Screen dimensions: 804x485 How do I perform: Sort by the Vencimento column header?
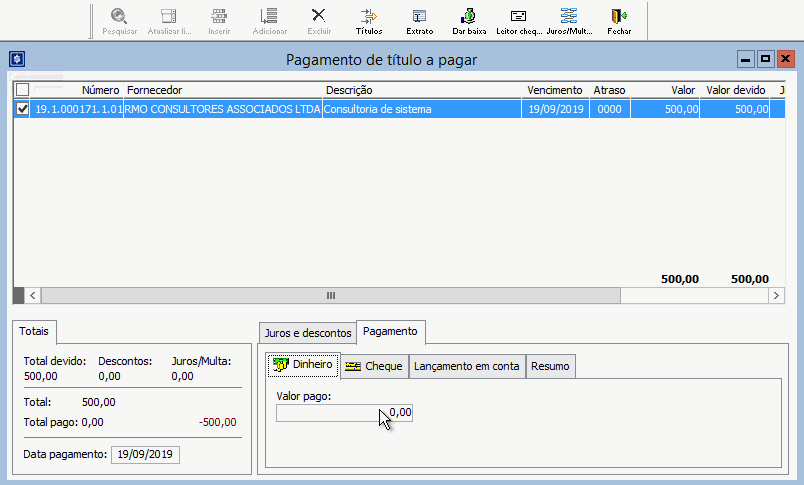554,90
